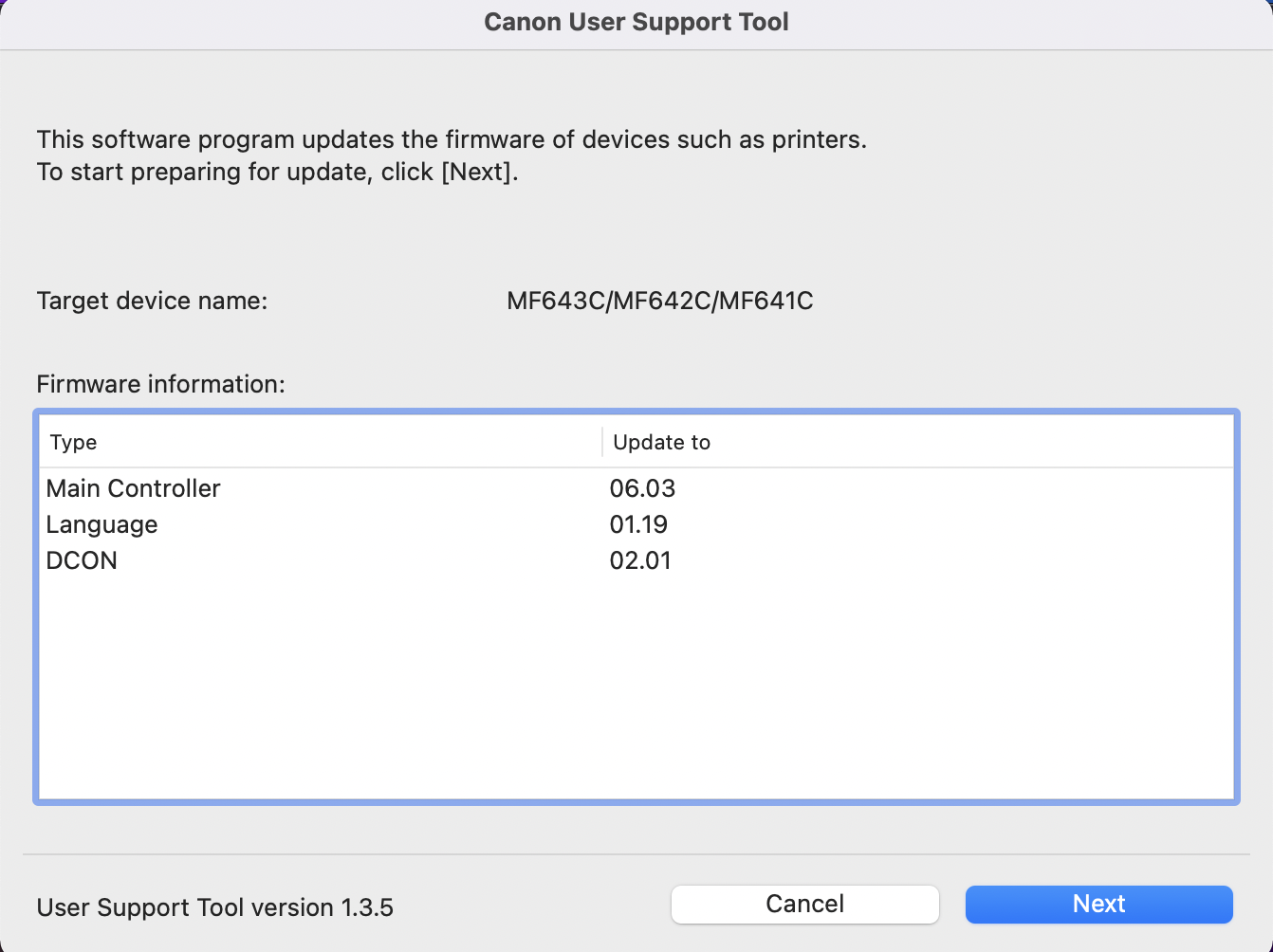Select the Main Controller firmware row
Screen dimensions: 1273x952
(x=134, y=488)
